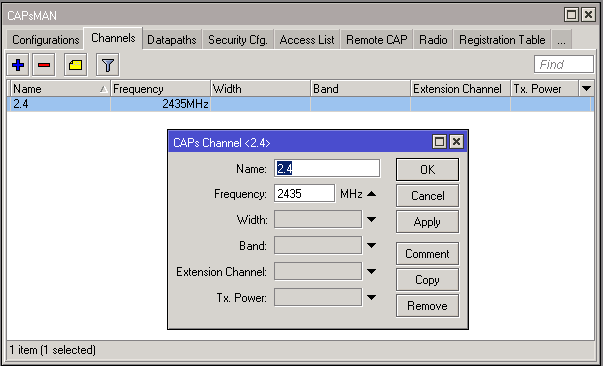Maximize the CAPsMAN window
603x366 pixels.
pyautogui.click(x=571, y=15)
